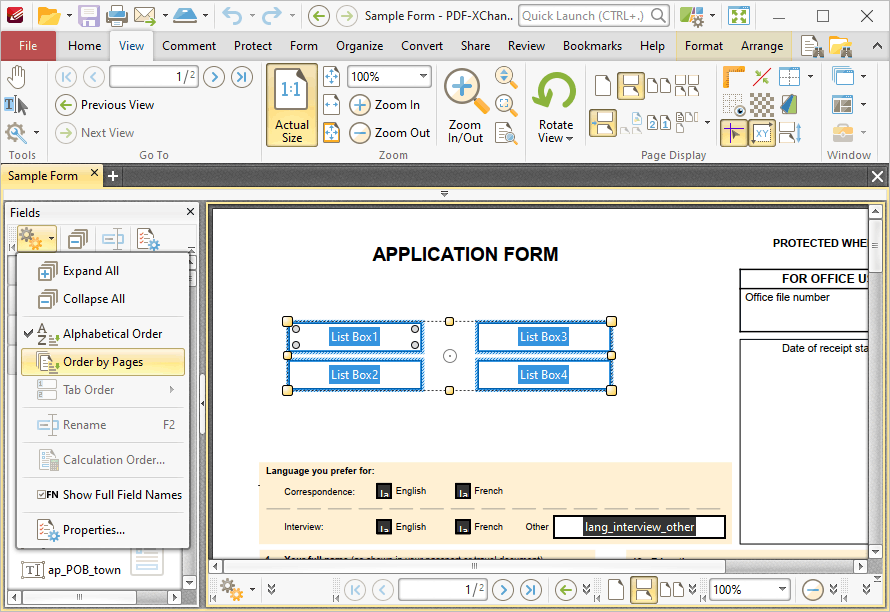
Task: Click Fit Visible zoom icon
Action: coord(331,133)
